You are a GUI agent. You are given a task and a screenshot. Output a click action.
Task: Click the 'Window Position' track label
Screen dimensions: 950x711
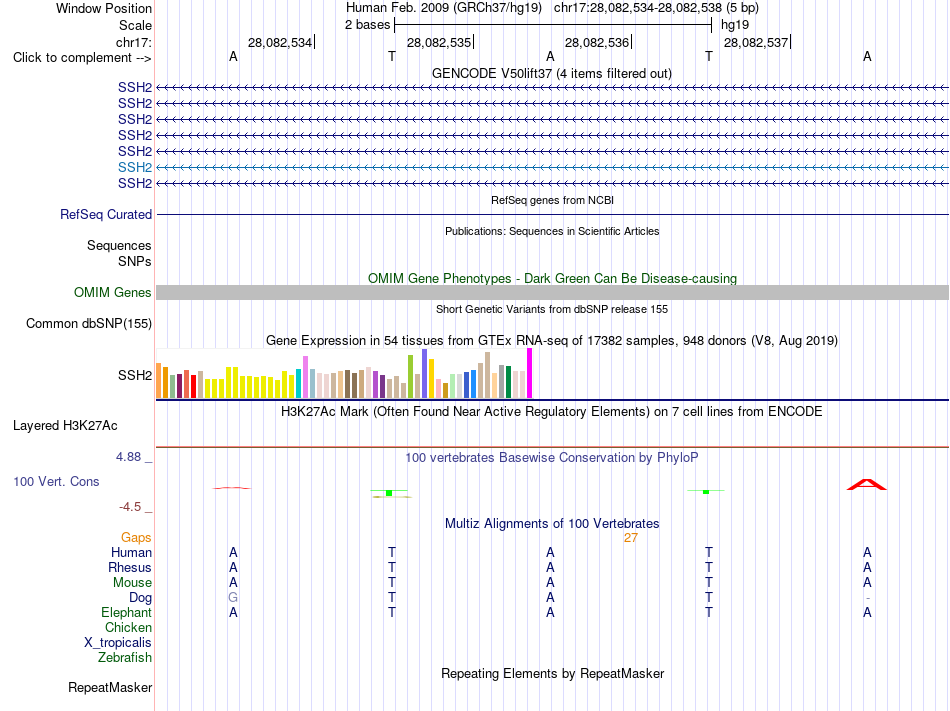[x=104, y=8]
